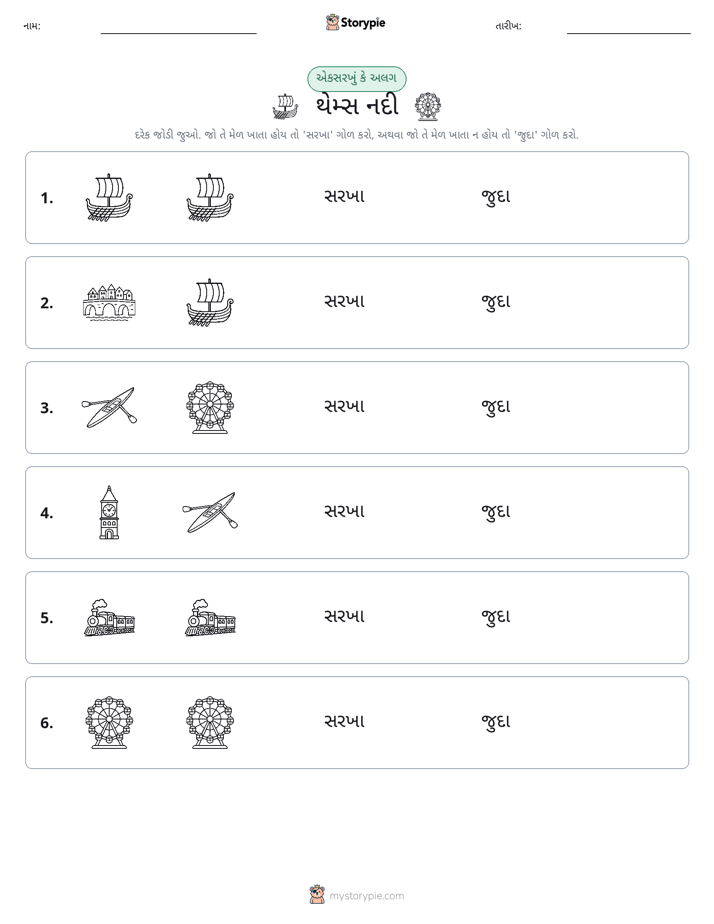Choose 'જુદા' for question 2

tap(495, 302)
